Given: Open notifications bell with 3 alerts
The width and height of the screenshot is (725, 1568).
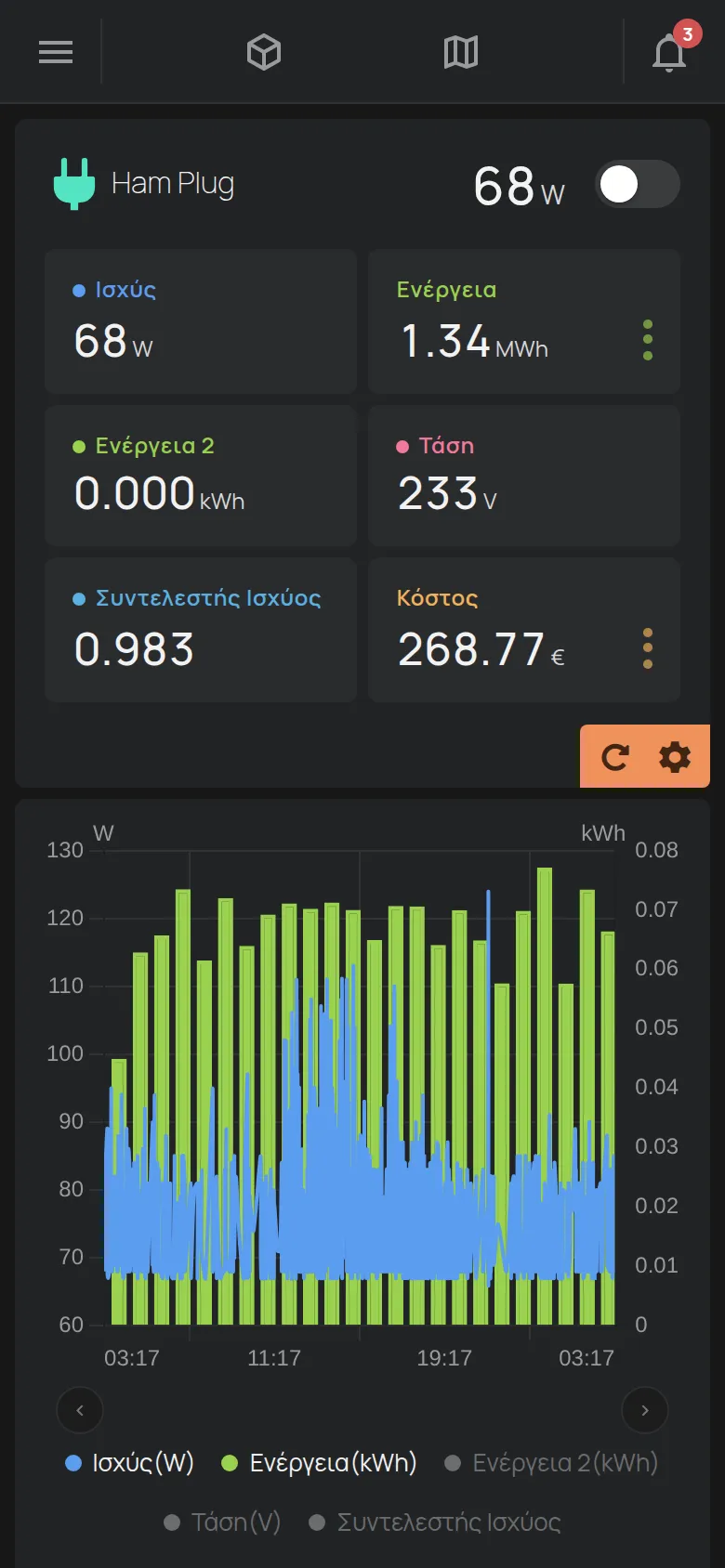Looking at the screenshot, I should (671, 50).
